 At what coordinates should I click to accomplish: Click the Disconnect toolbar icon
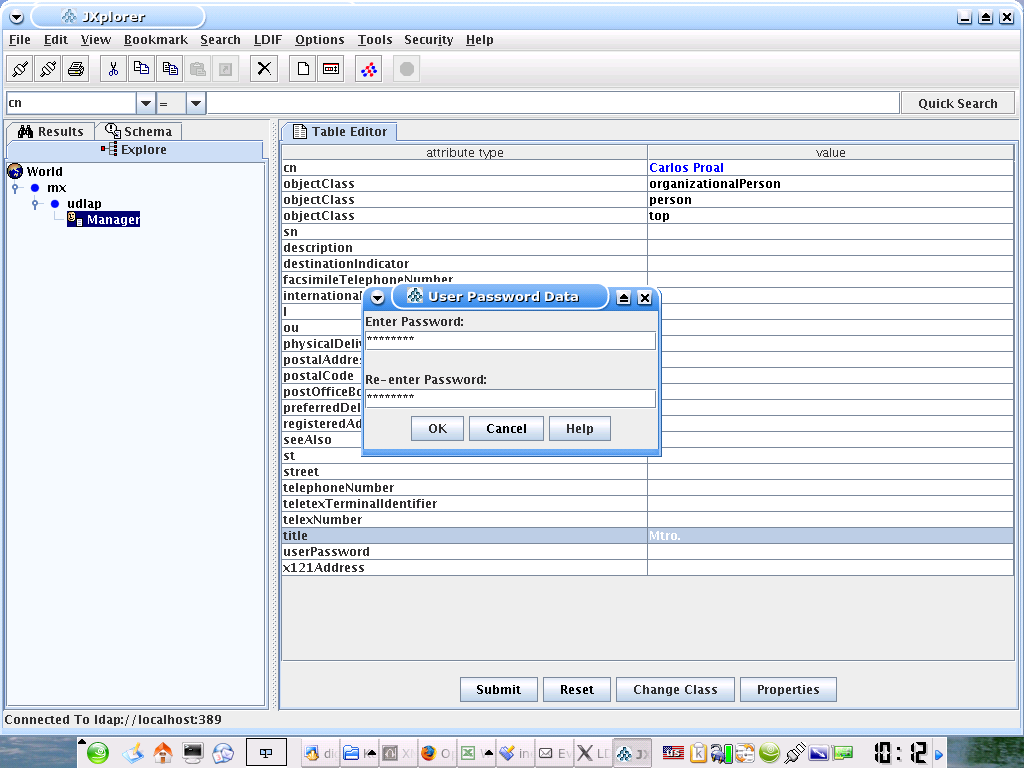pos(48,69)
